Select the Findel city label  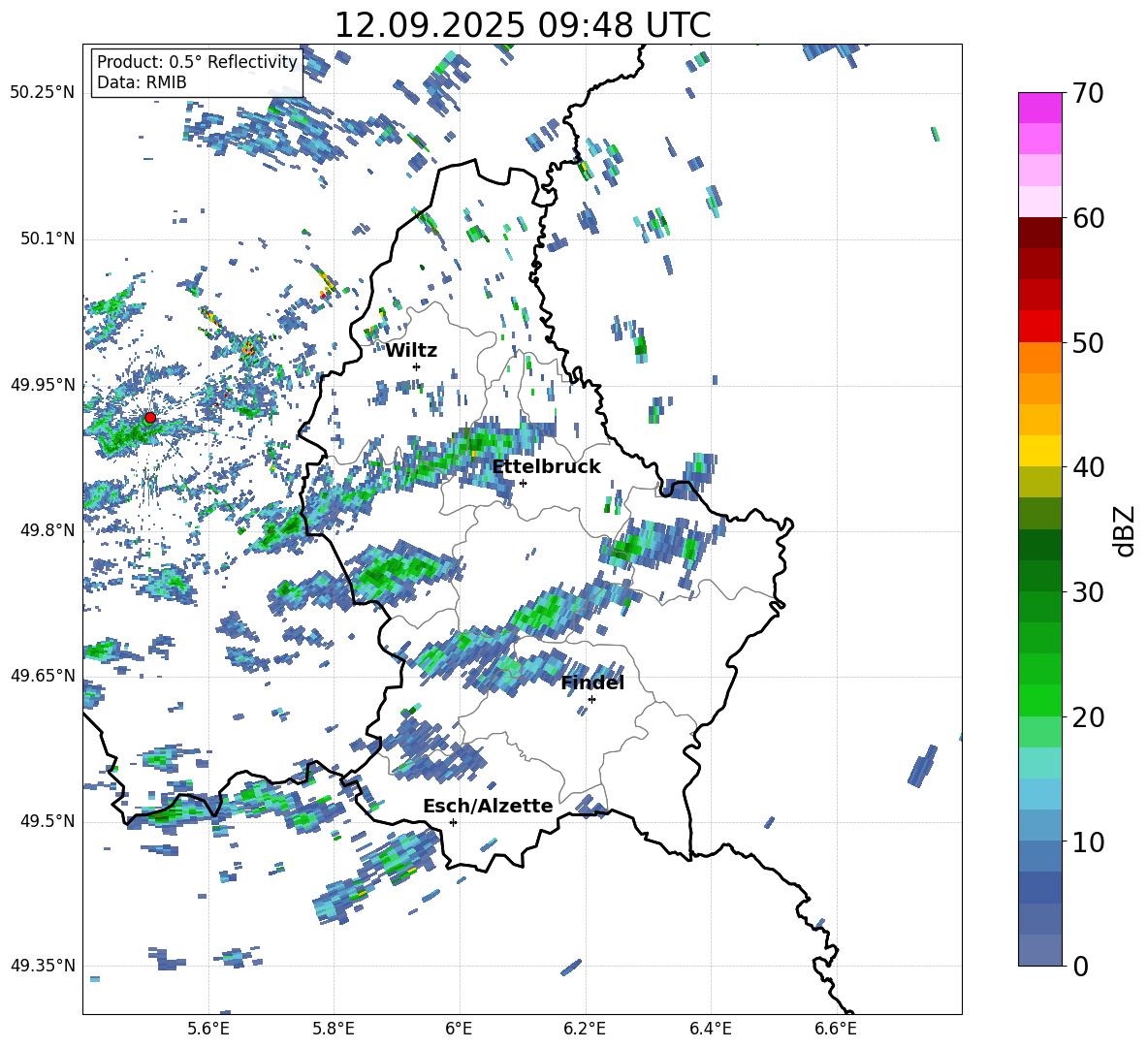[592, 683]
